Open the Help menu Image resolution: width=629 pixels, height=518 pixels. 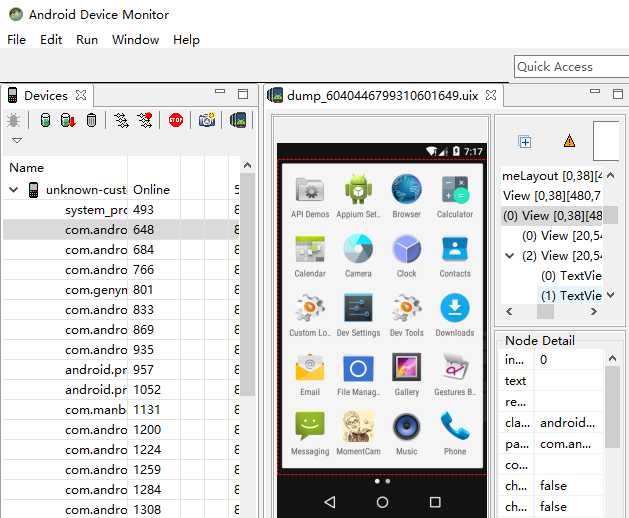(187, 40)
